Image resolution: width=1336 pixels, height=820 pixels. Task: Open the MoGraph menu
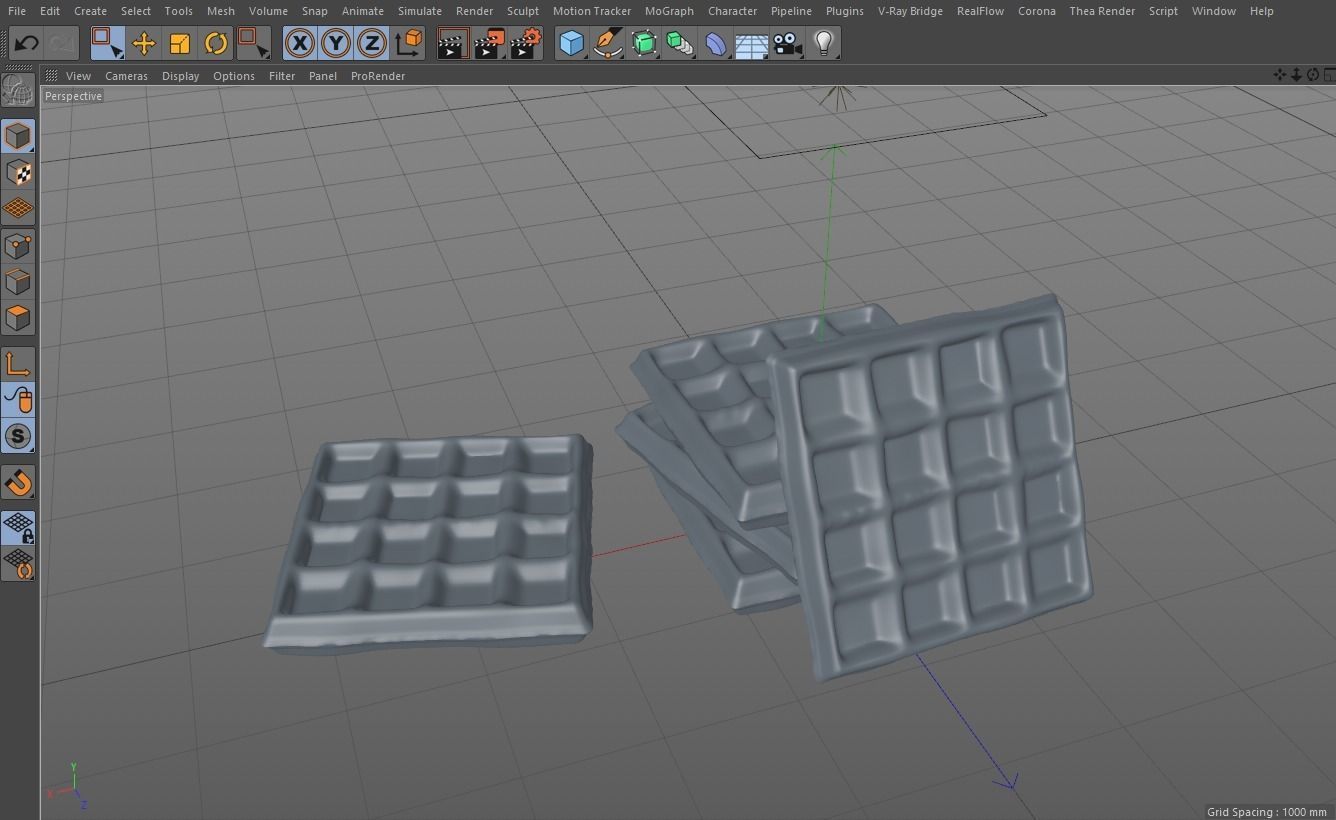(669, 11)
